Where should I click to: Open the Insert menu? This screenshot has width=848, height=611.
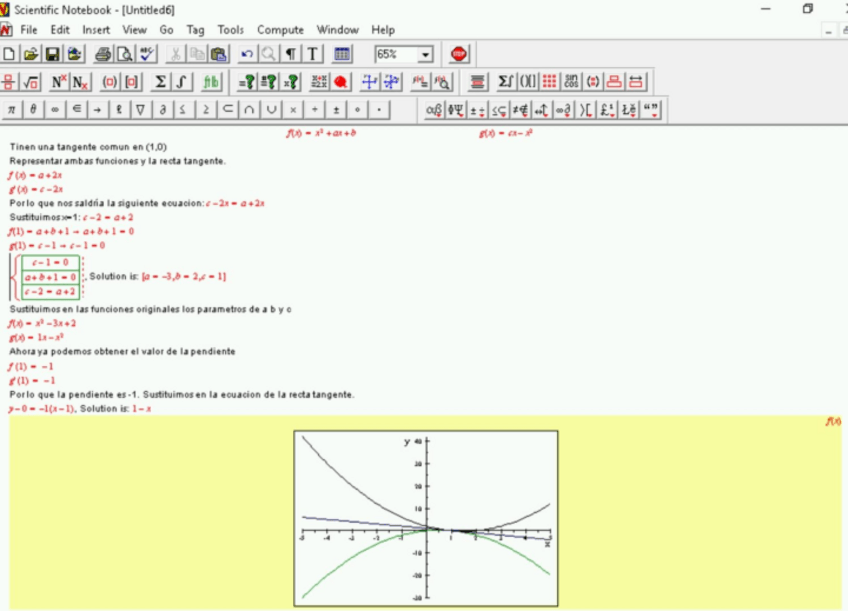click(x=96, y=30)
